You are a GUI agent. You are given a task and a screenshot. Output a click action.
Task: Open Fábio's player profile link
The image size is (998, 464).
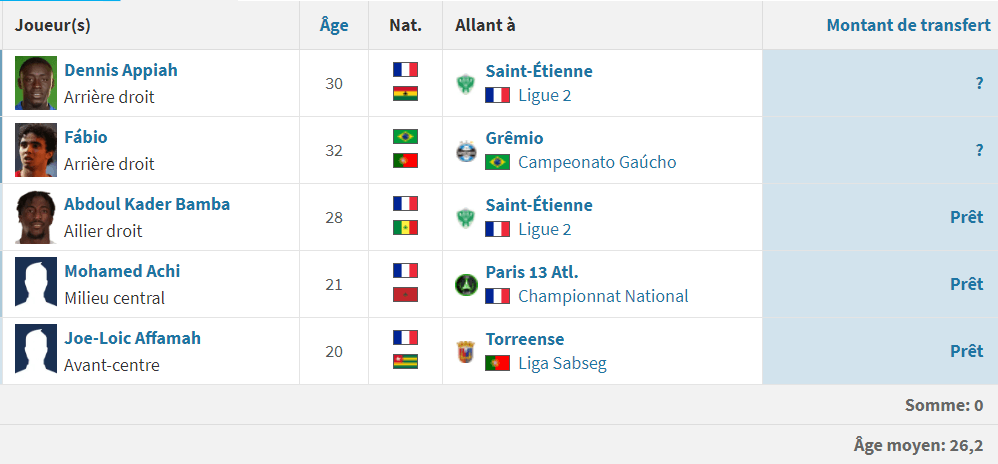(86, 137)
